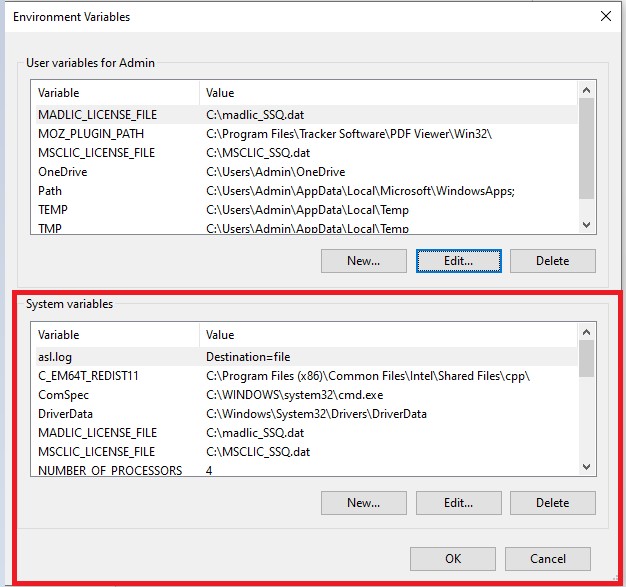Select the asl.log system variable
This screenshot has height=587, width=626.
pyautogui.click(x=56, y=357)
